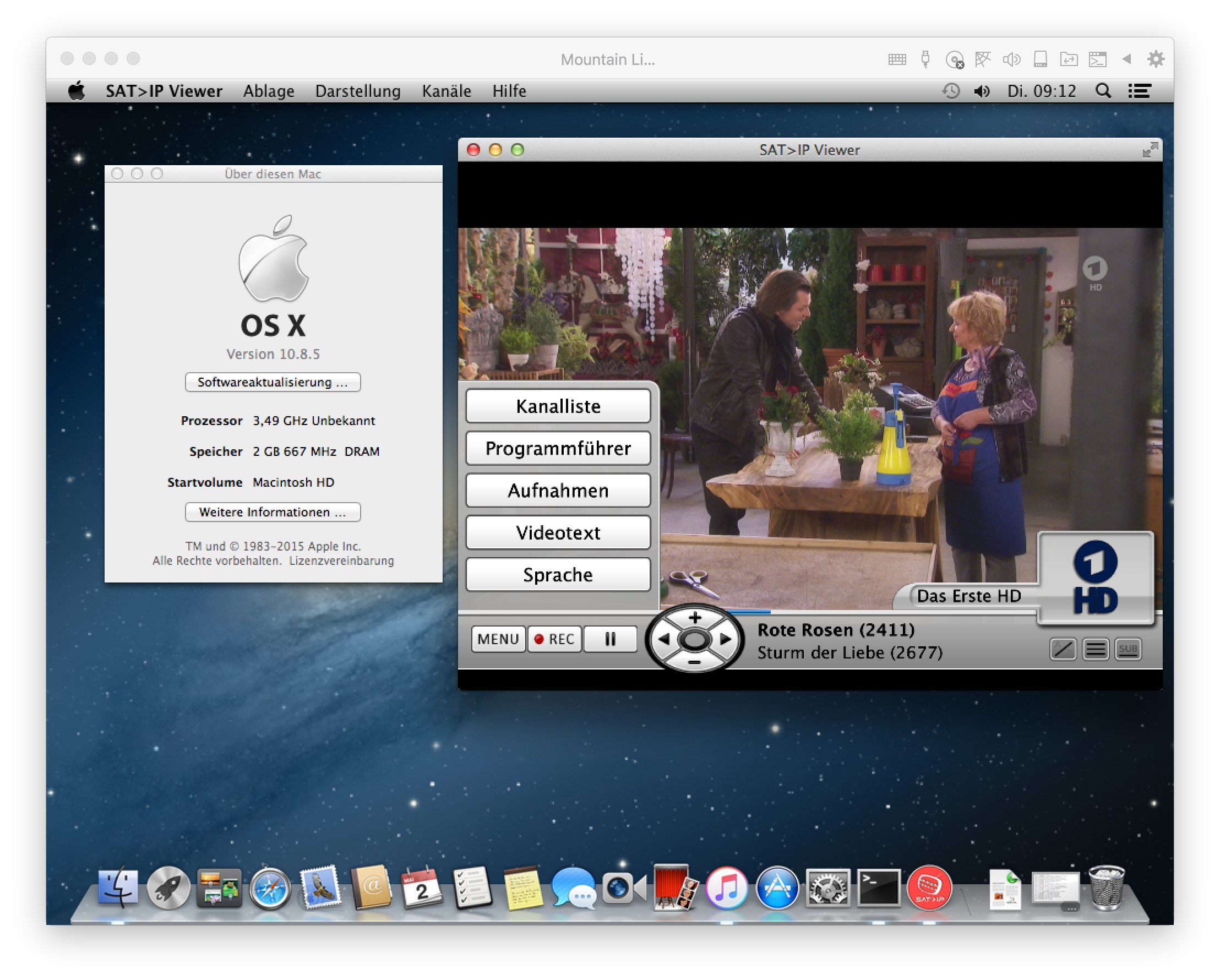Collapse the VM toolbar with the left triangle
Image resolution: width=1220 pixels, height=980 pixels.
pos(1126,59)
